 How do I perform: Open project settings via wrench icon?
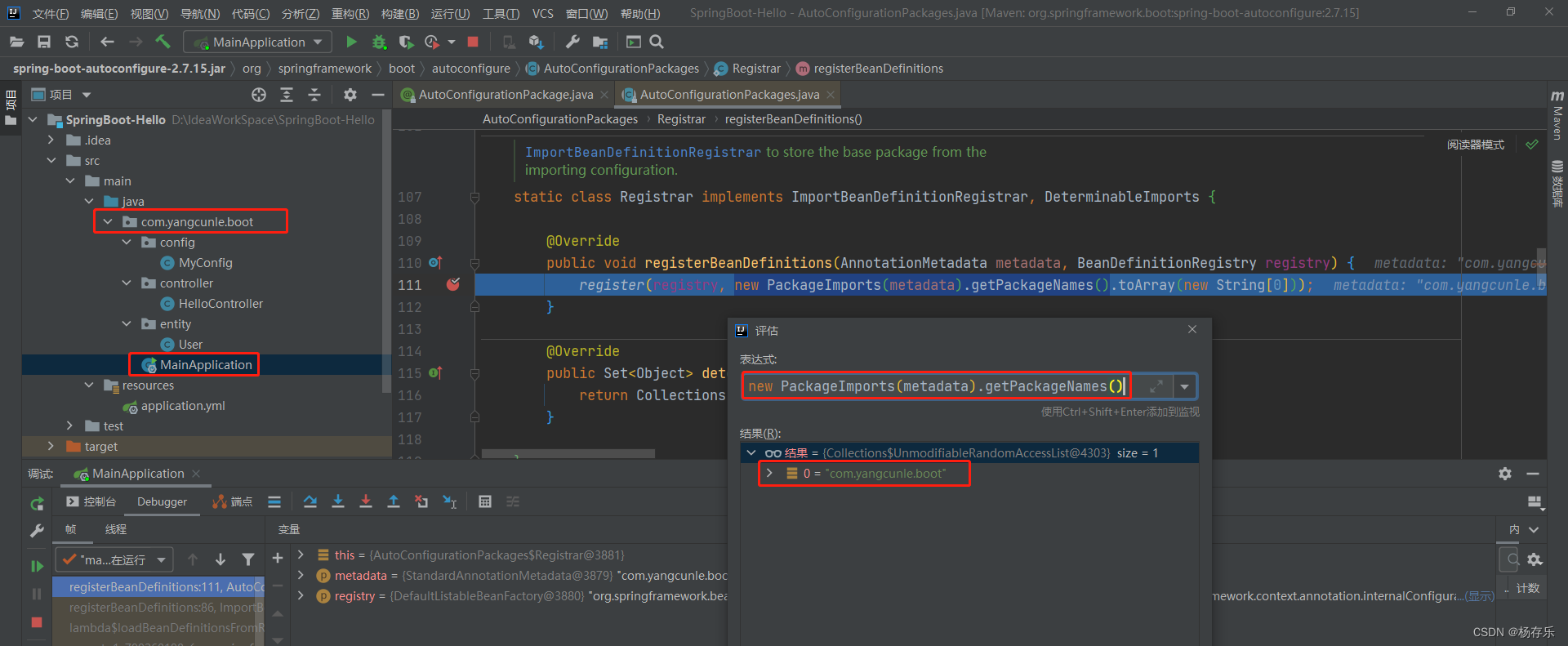click(x=572, y=42)
